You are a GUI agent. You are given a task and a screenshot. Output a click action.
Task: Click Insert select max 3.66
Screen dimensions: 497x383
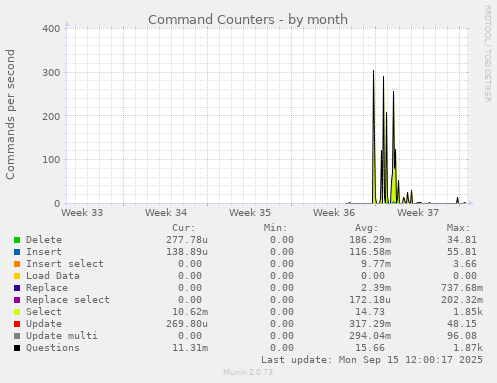click(x=465, y=264)
